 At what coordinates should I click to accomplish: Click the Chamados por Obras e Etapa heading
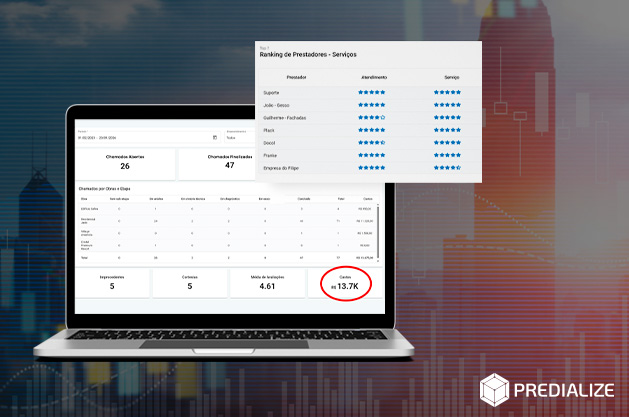point(104,188)
